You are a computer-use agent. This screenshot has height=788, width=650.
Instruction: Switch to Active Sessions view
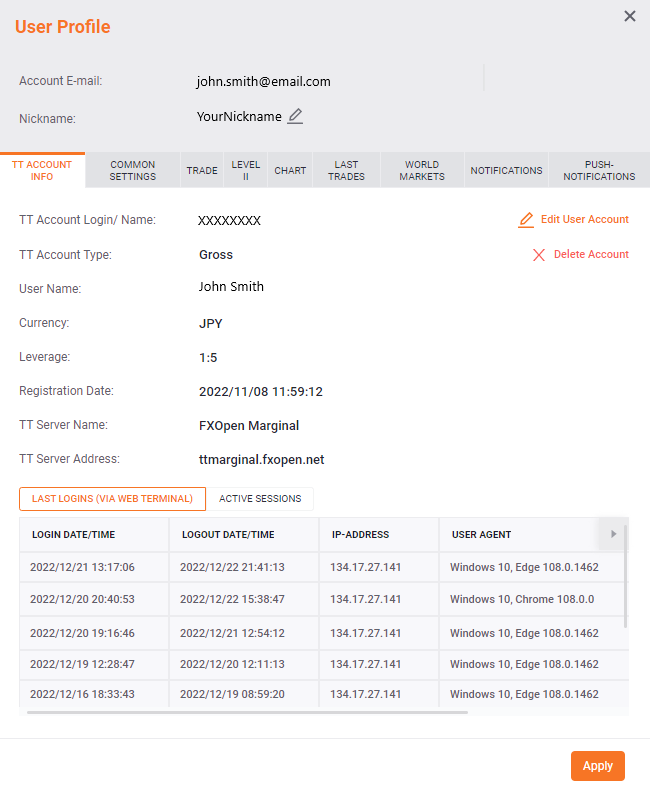[260, 498]
